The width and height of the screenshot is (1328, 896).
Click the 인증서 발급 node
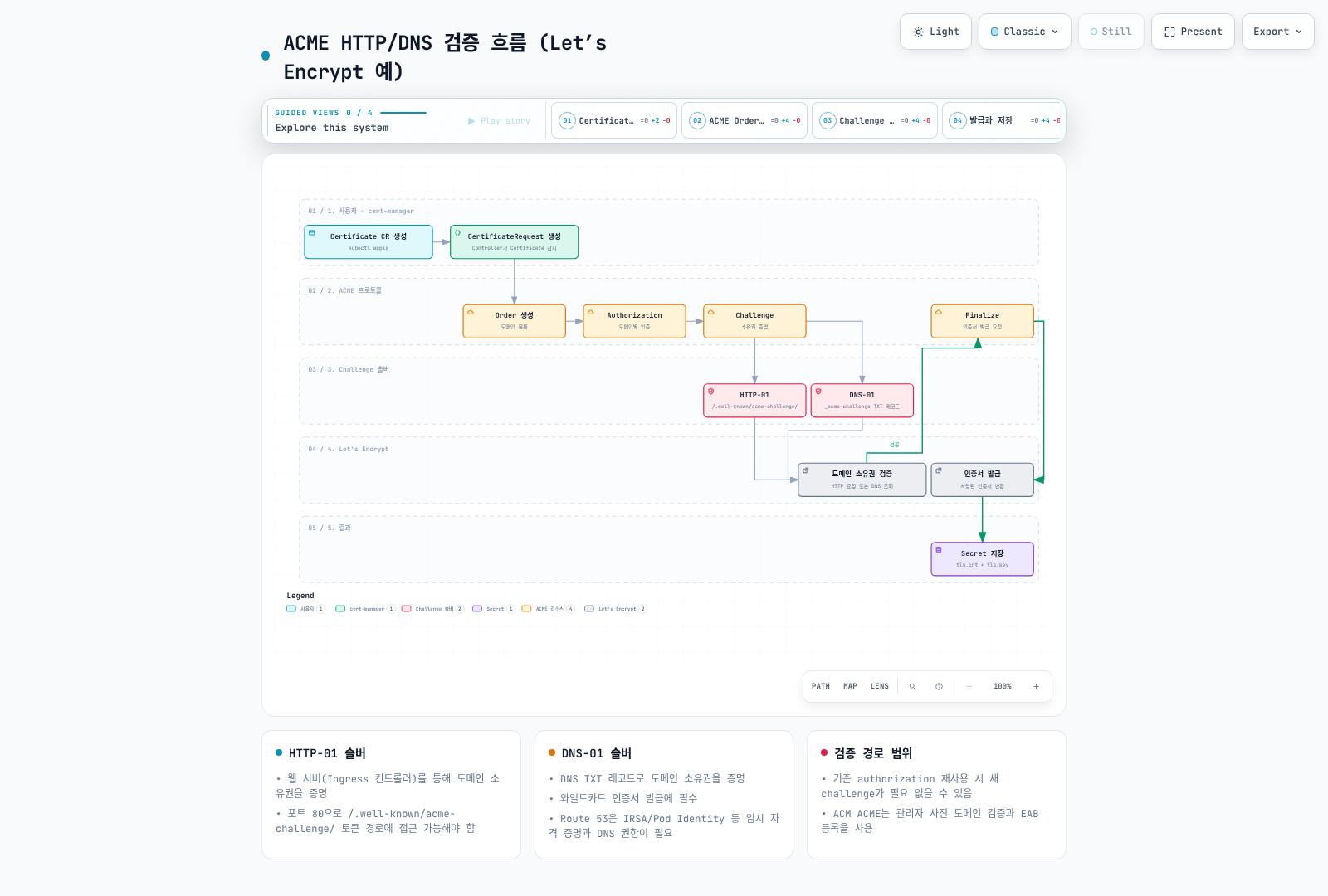pyautogui.click(x=982, y=480)
